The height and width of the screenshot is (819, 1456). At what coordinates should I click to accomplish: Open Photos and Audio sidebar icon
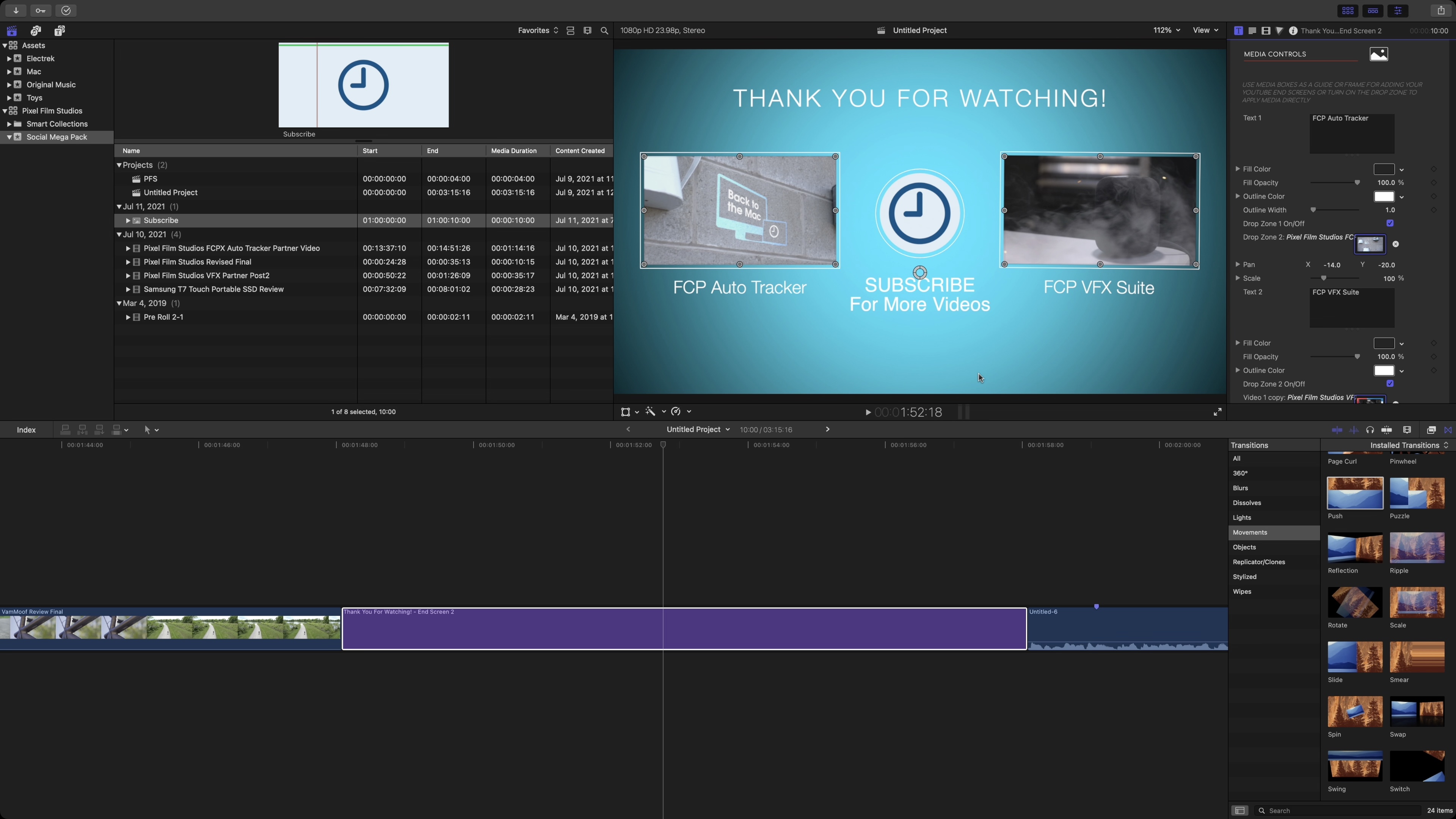[x=36, y=30]
